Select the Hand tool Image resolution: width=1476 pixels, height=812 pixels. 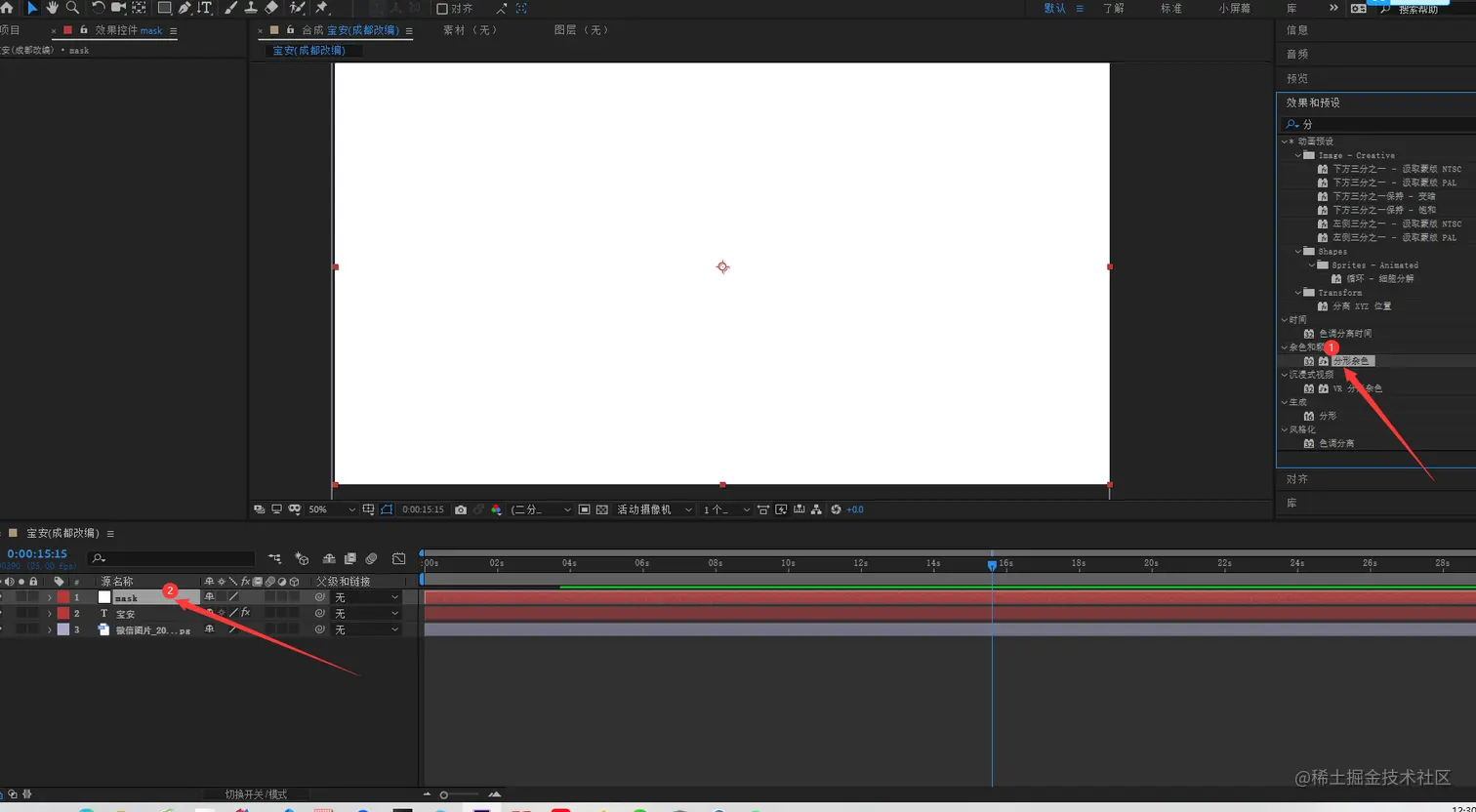pos(52,8)
